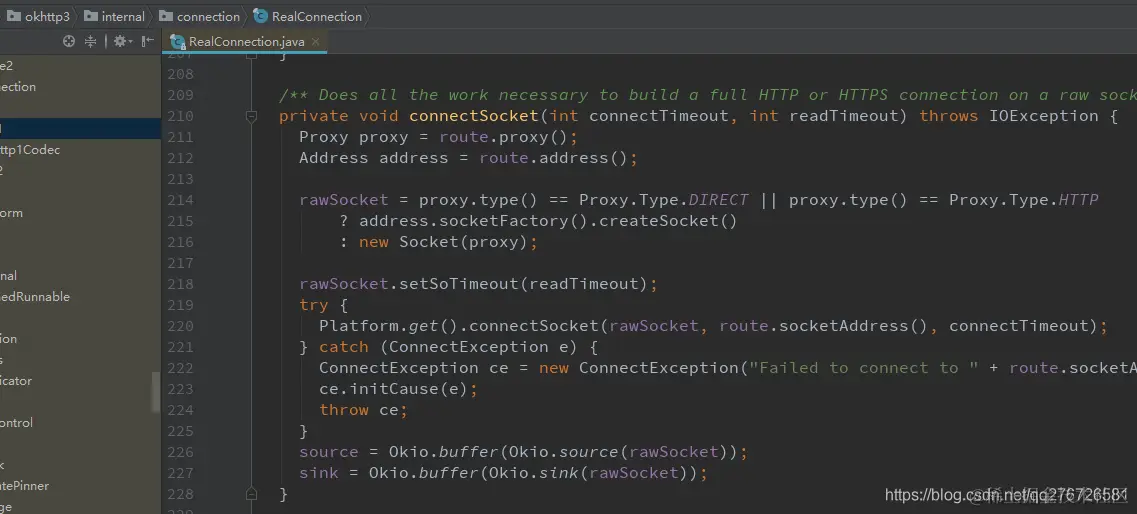Click the 'sink' field on line 227
Screen dimensions: 1137x514
[319, 473]
